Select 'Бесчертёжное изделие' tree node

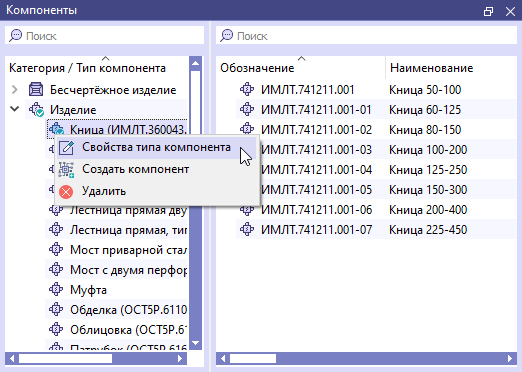click(113, 90)
